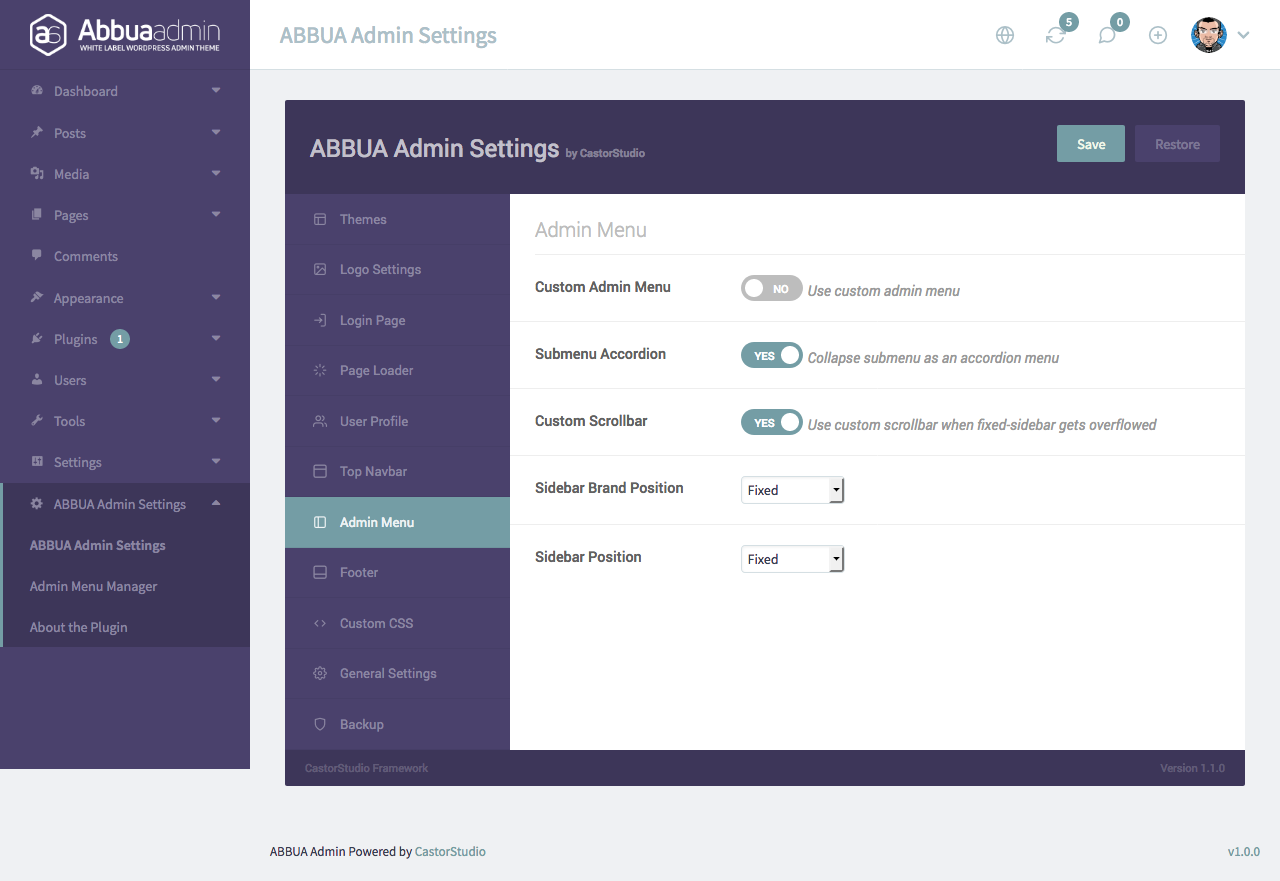Click the Users person icon
This screenshot has width=1280, height=881.
(x=37, y=380)
